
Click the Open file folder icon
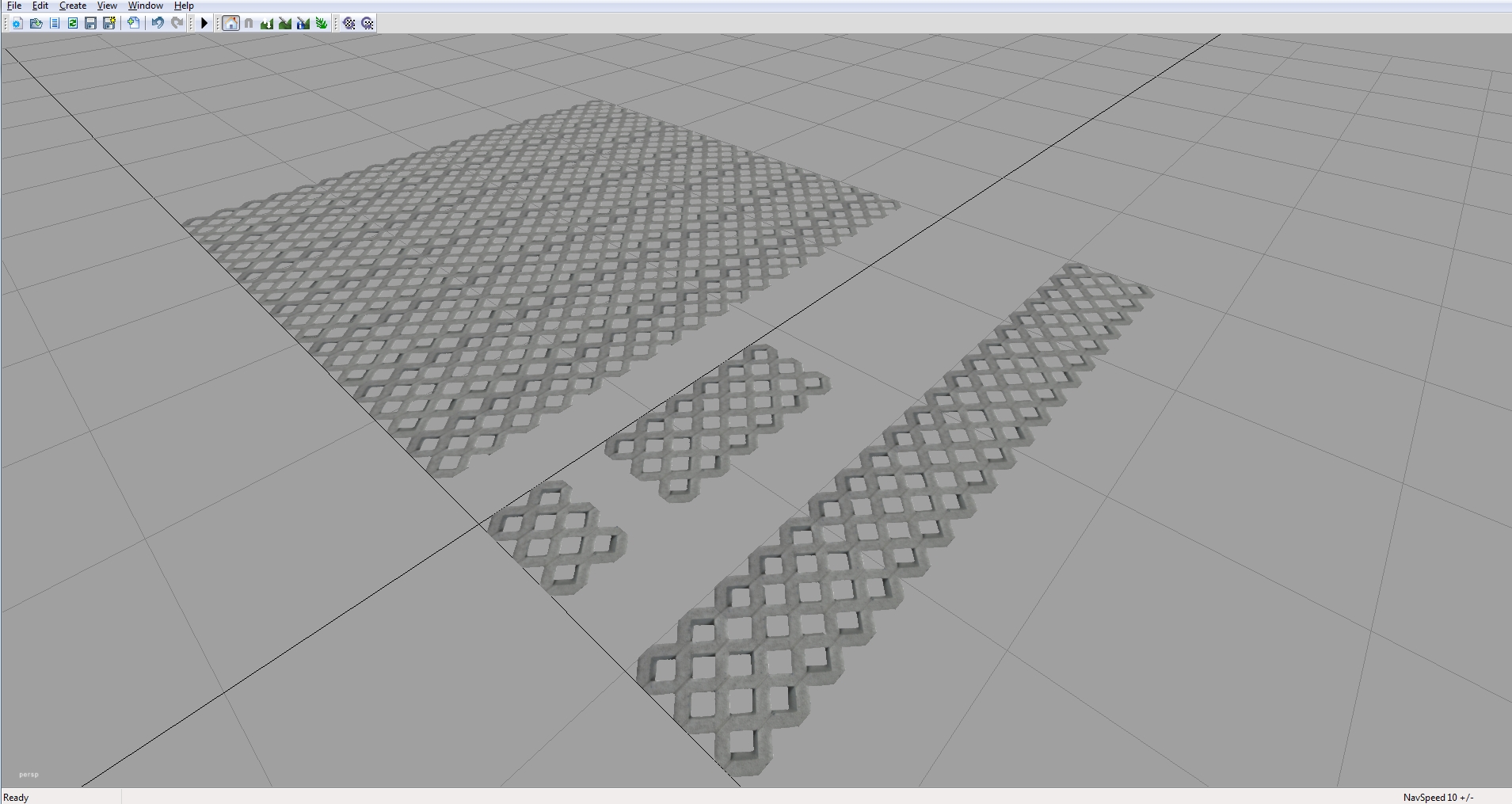point(36,24)
